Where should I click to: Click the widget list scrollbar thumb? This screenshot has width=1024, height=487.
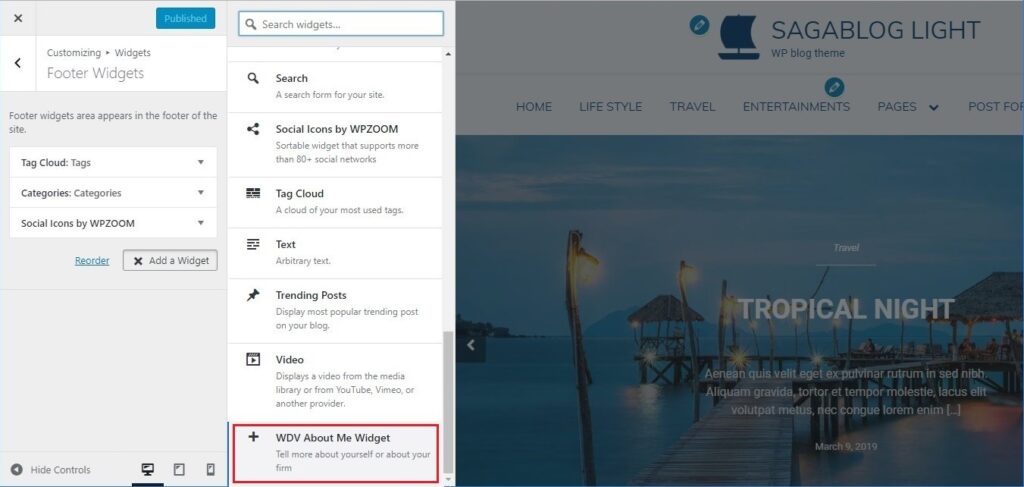[x=447, y=401]
